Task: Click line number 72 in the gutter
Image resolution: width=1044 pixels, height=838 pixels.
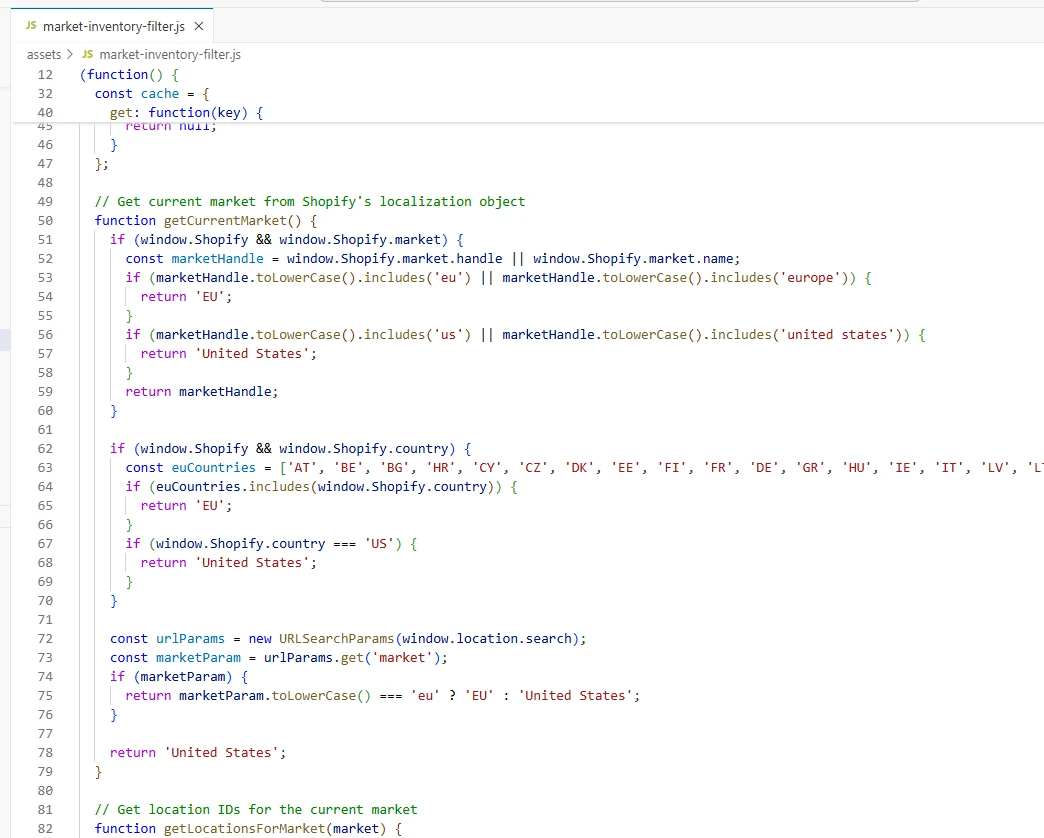Action: click(x=45, y=638)
